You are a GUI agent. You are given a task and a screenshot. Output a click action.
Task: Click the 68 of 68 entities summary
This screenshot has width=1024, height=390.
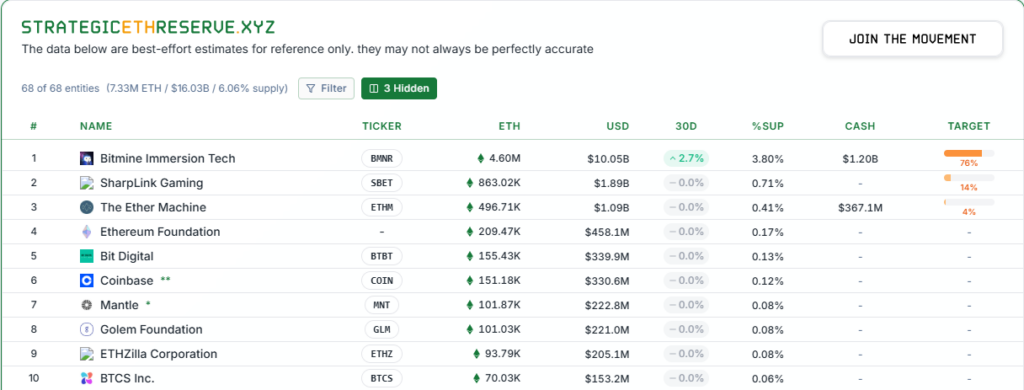tap(60, 88)
